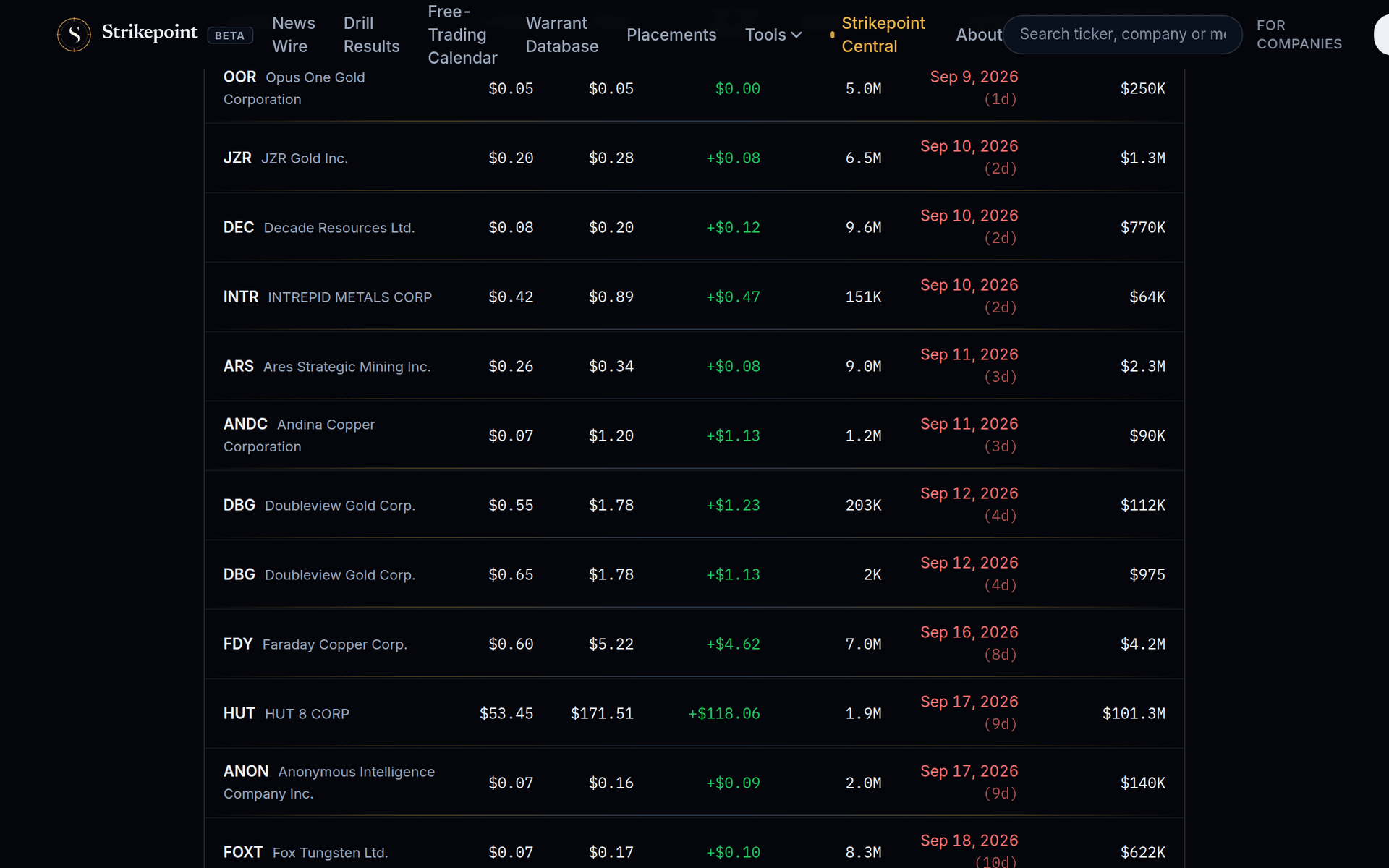Click Ares Strategic Mining Inc.
Image resolution: width=1389 pixels, height=868 pixels.
click(347, 367)
